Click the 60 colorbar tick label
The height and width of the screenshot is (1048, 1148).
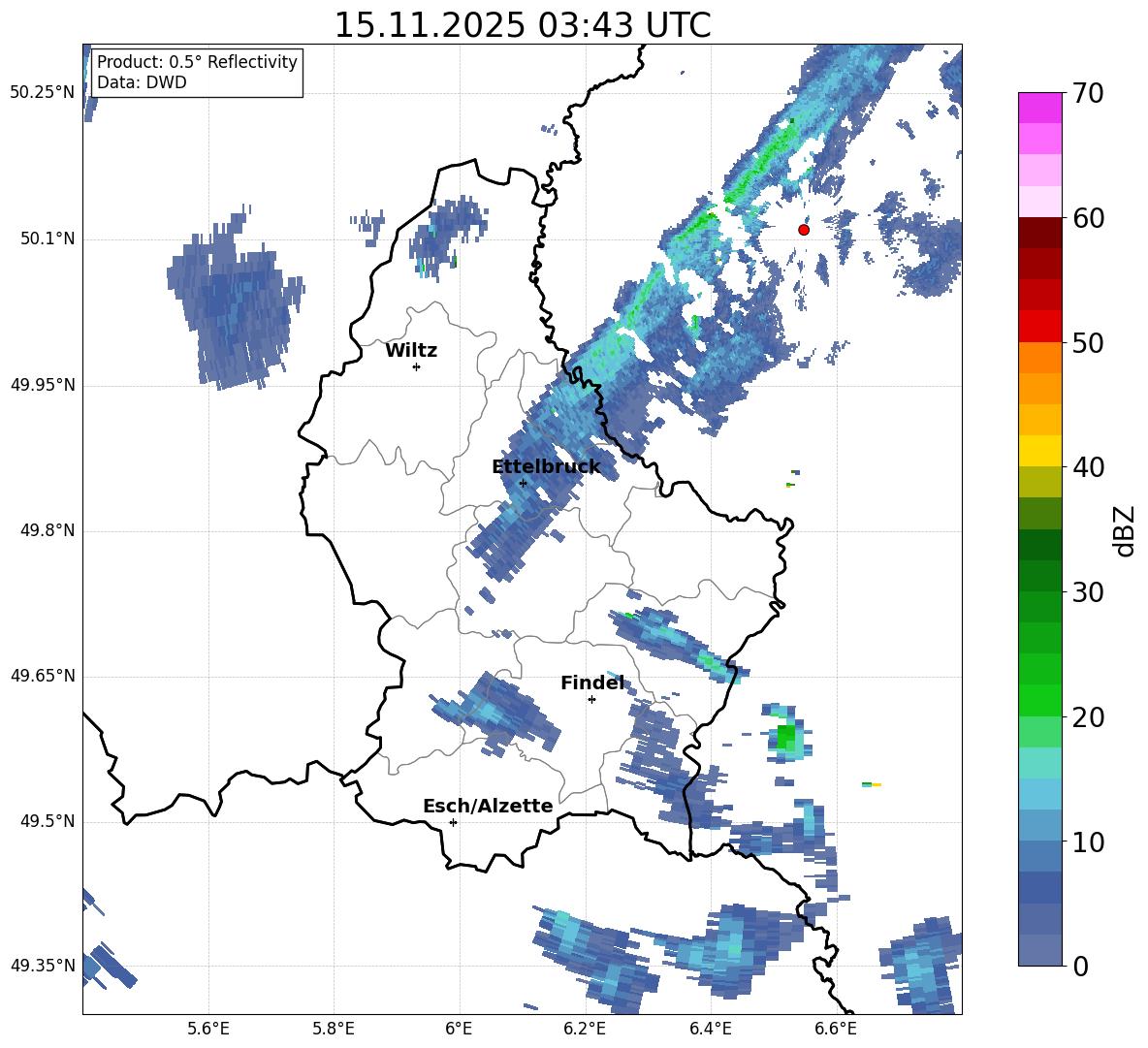pyautogui.click(x=1087, y=218)
